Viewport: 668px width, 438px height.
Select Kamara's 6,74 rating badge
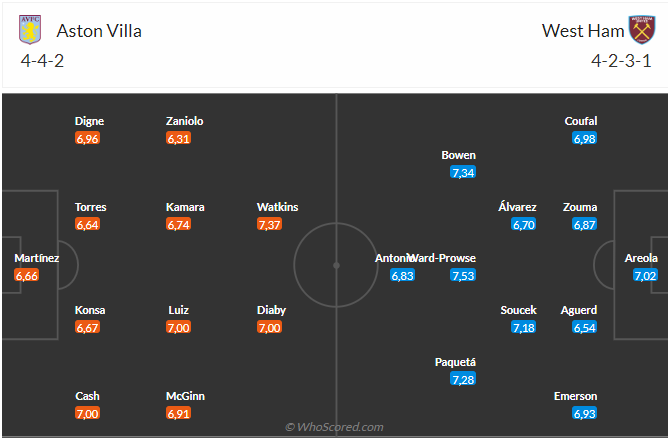[178, 224]
